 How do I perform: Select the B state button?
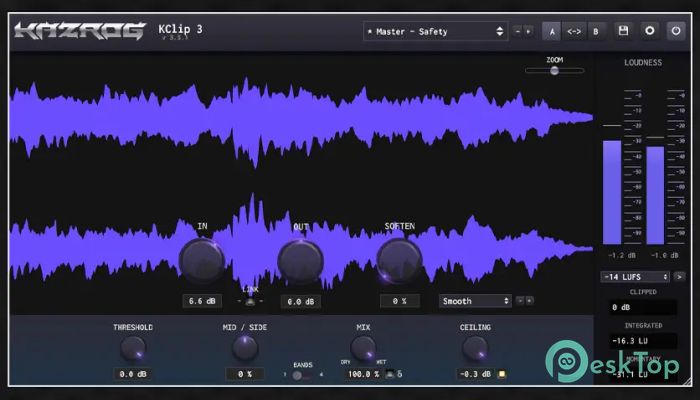pos(596,31)
